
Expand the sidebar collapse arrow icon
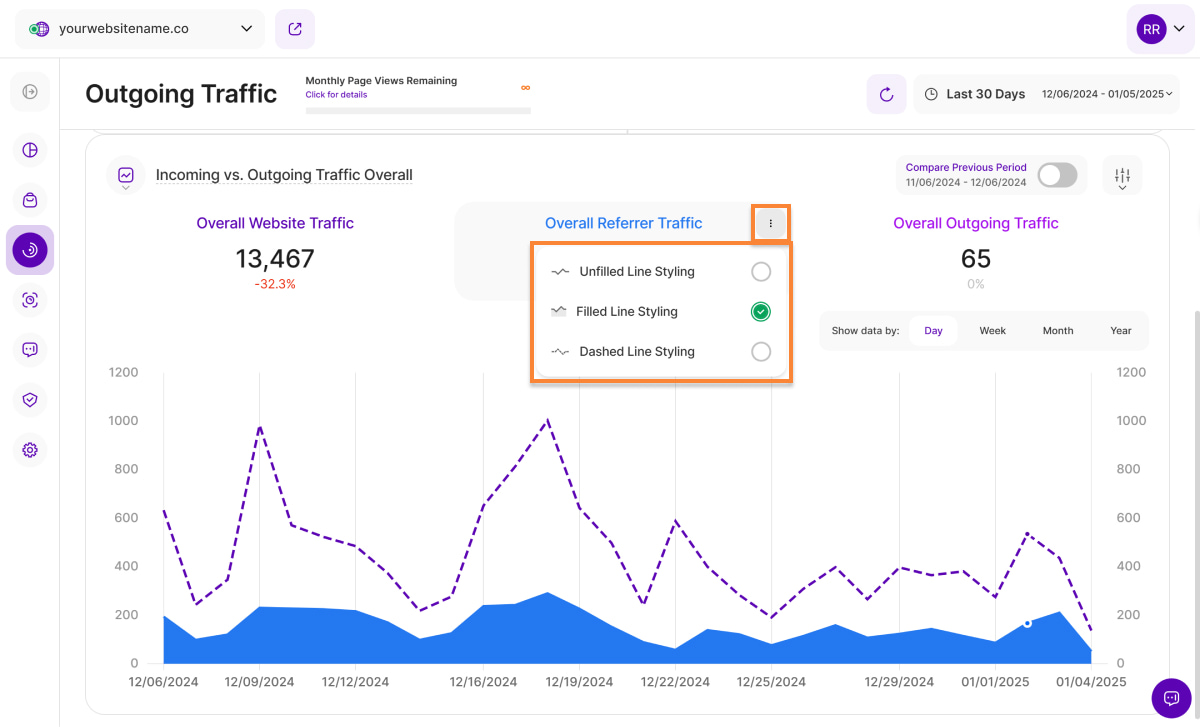tap(30, 92)
